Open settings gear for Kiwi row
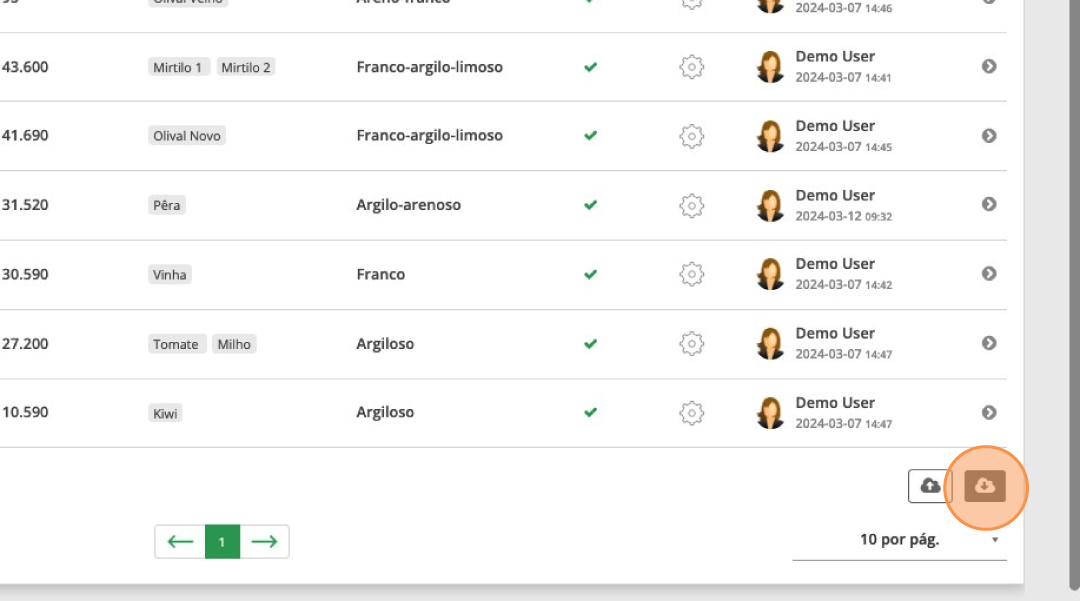Viewport: 1080px width, 601px height. [691, 413]
